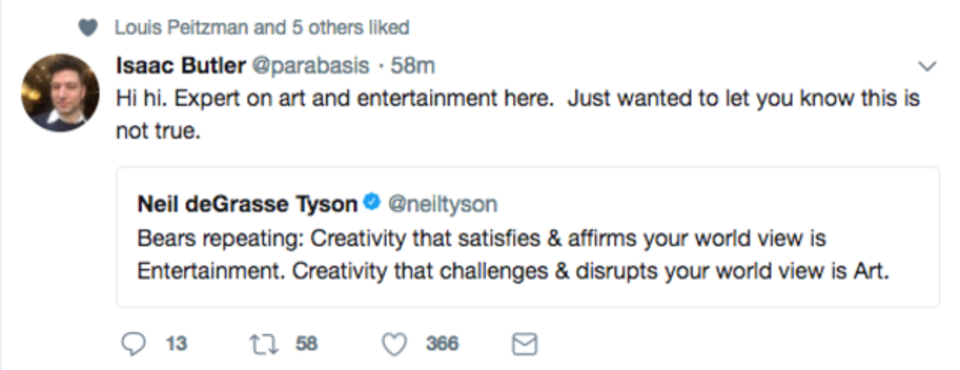Image resolution: width=960 pixels, height=370 pixels.
Task: Open the @parabasis handle link
Action: pos(310,66)
